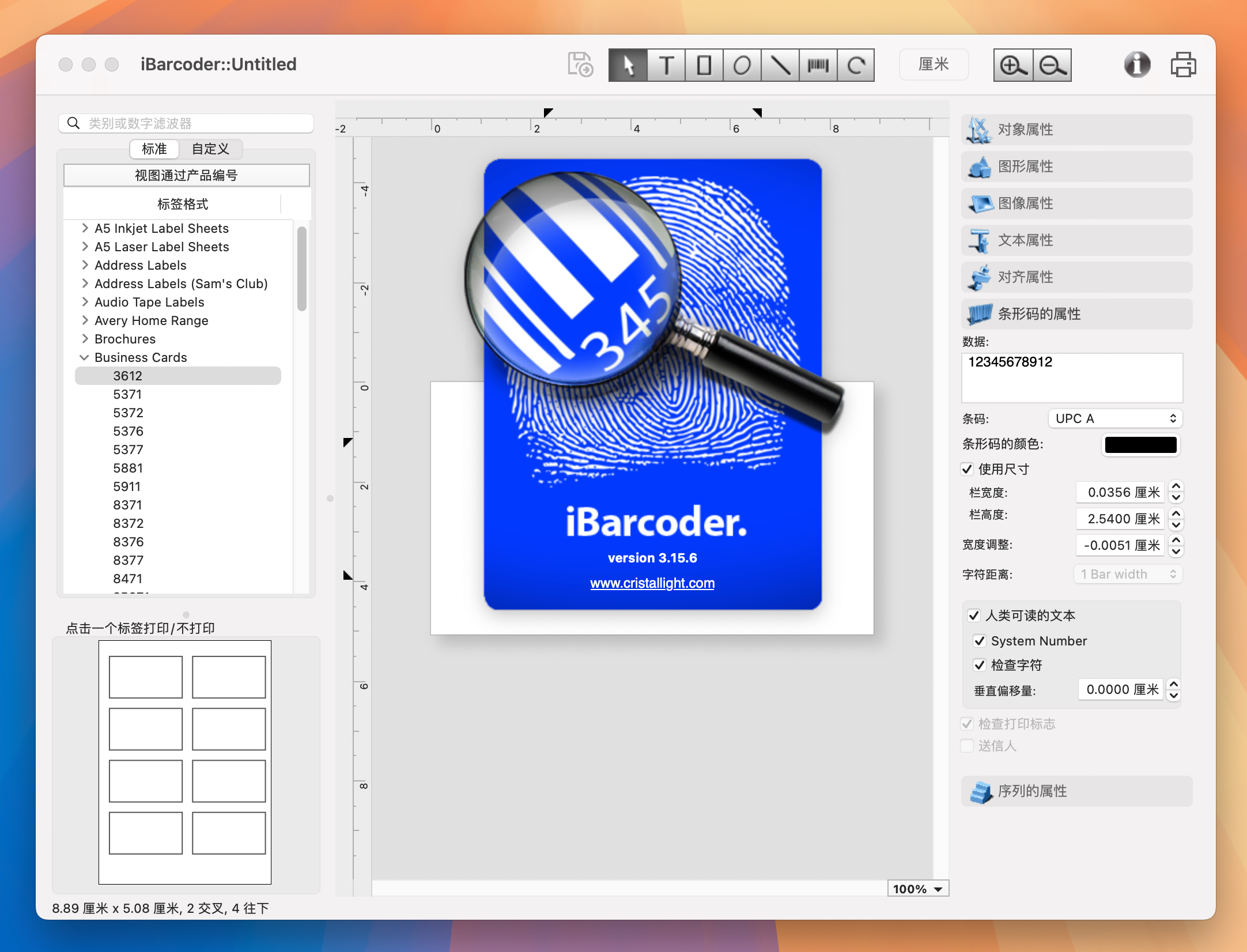Toggle the 检查打印标志 checkbox
Image resolution: width=1247 pixels, height=952 pixels.
pos(968,724)
